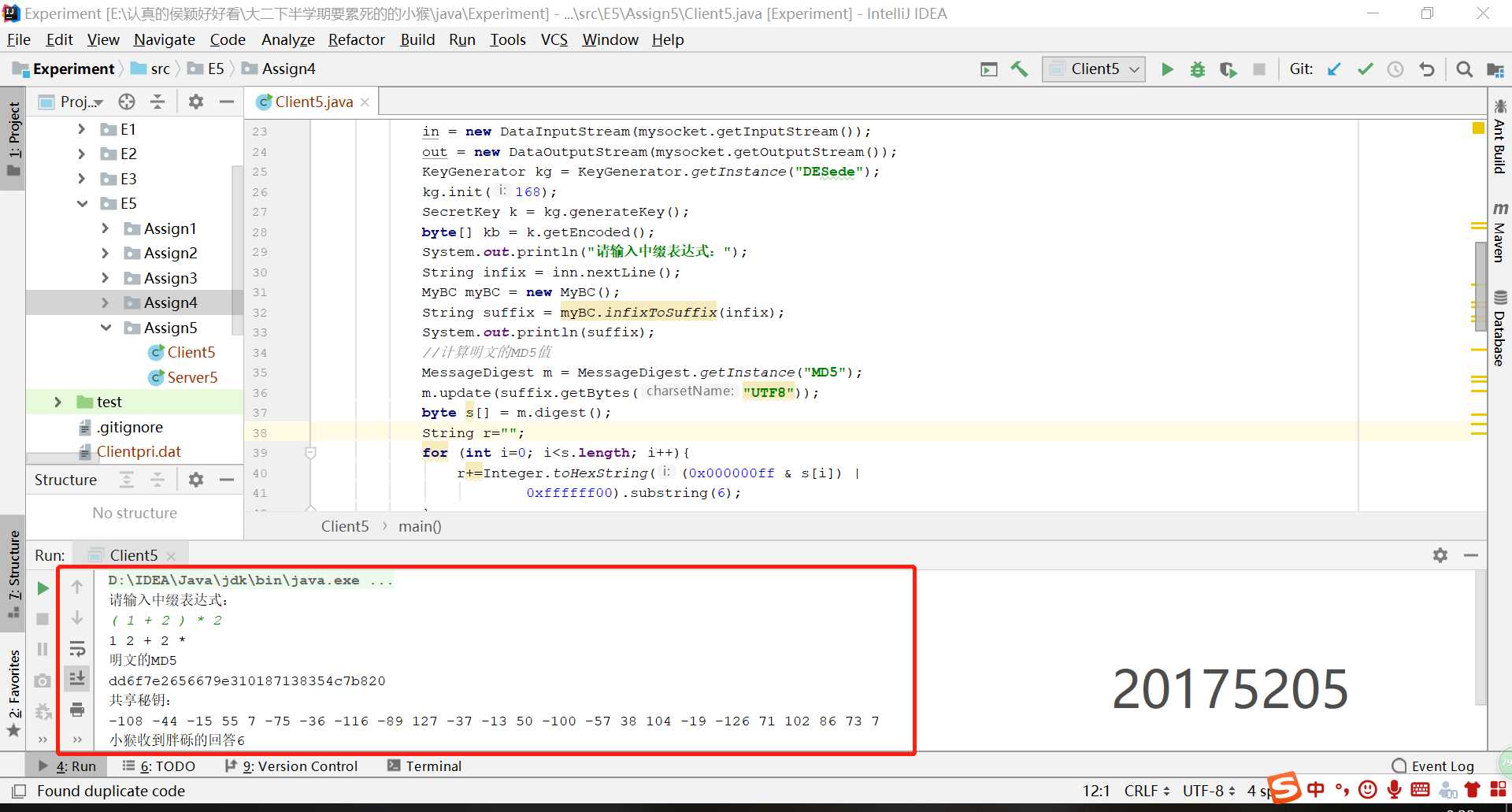Viewport: 1512px width, 812px height.
Task: Start debugging with the bug icon
Action: click(1197, 69)
